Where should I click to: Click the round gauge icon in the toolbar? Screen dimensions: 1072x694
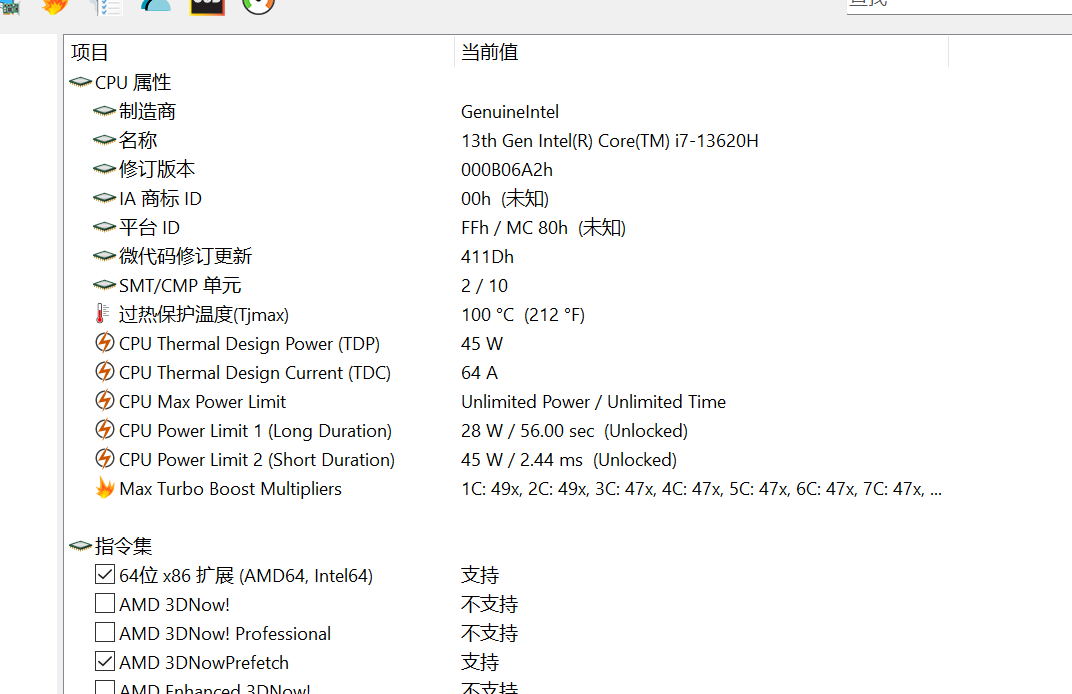pyautogui.click(x=258, y=5)
